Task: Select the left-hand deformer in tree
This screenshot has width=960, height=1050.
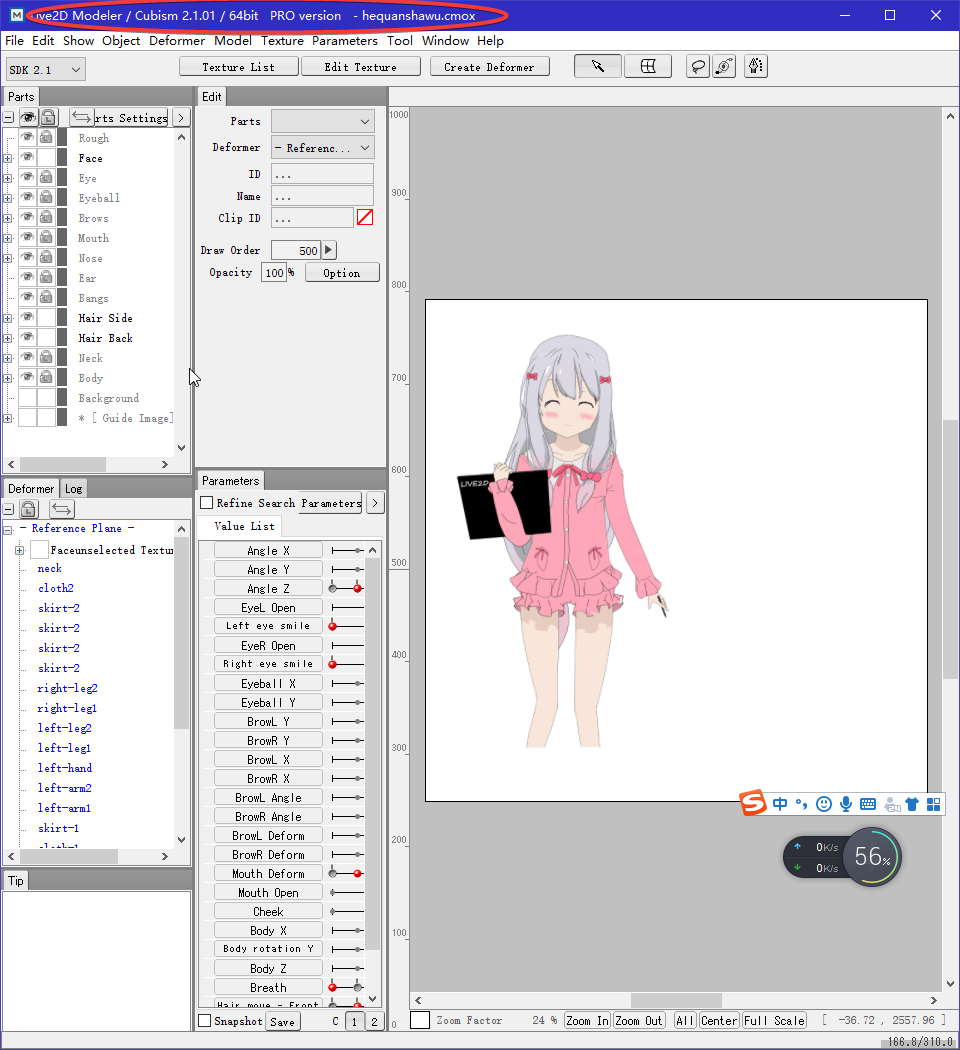Action: [65, 768]
